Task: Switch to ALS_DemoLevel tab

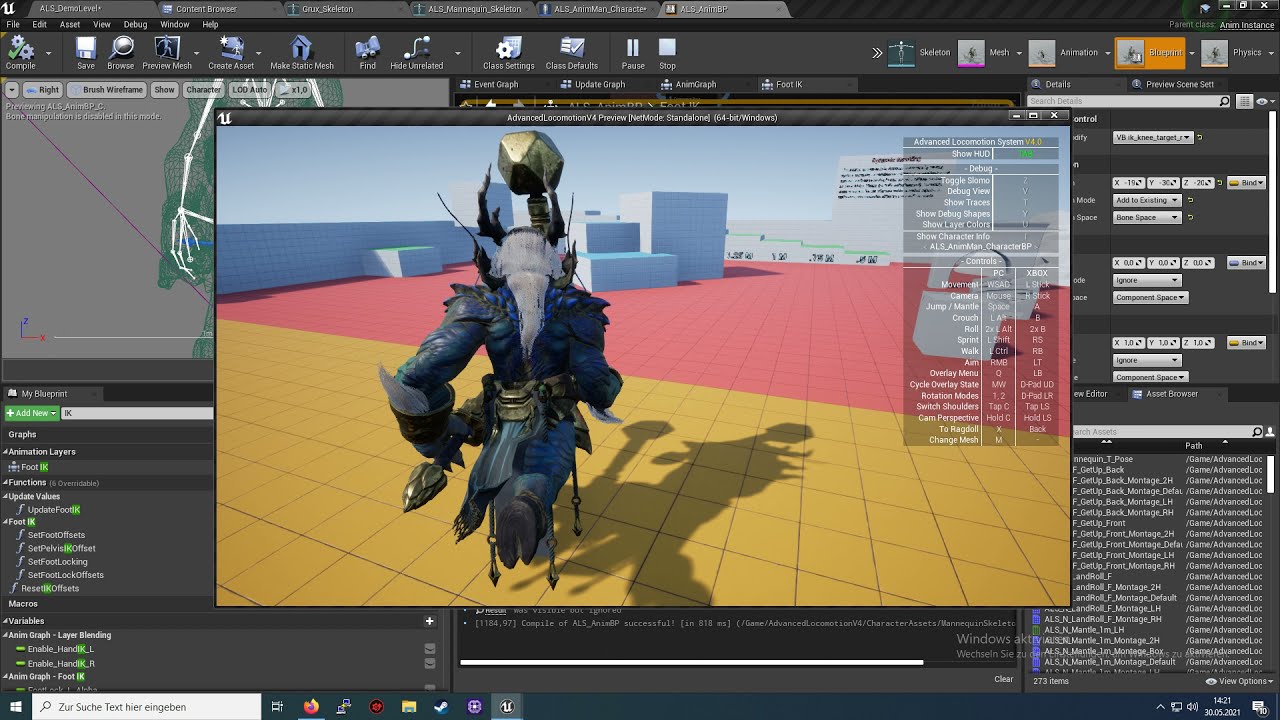Action: 70,8
